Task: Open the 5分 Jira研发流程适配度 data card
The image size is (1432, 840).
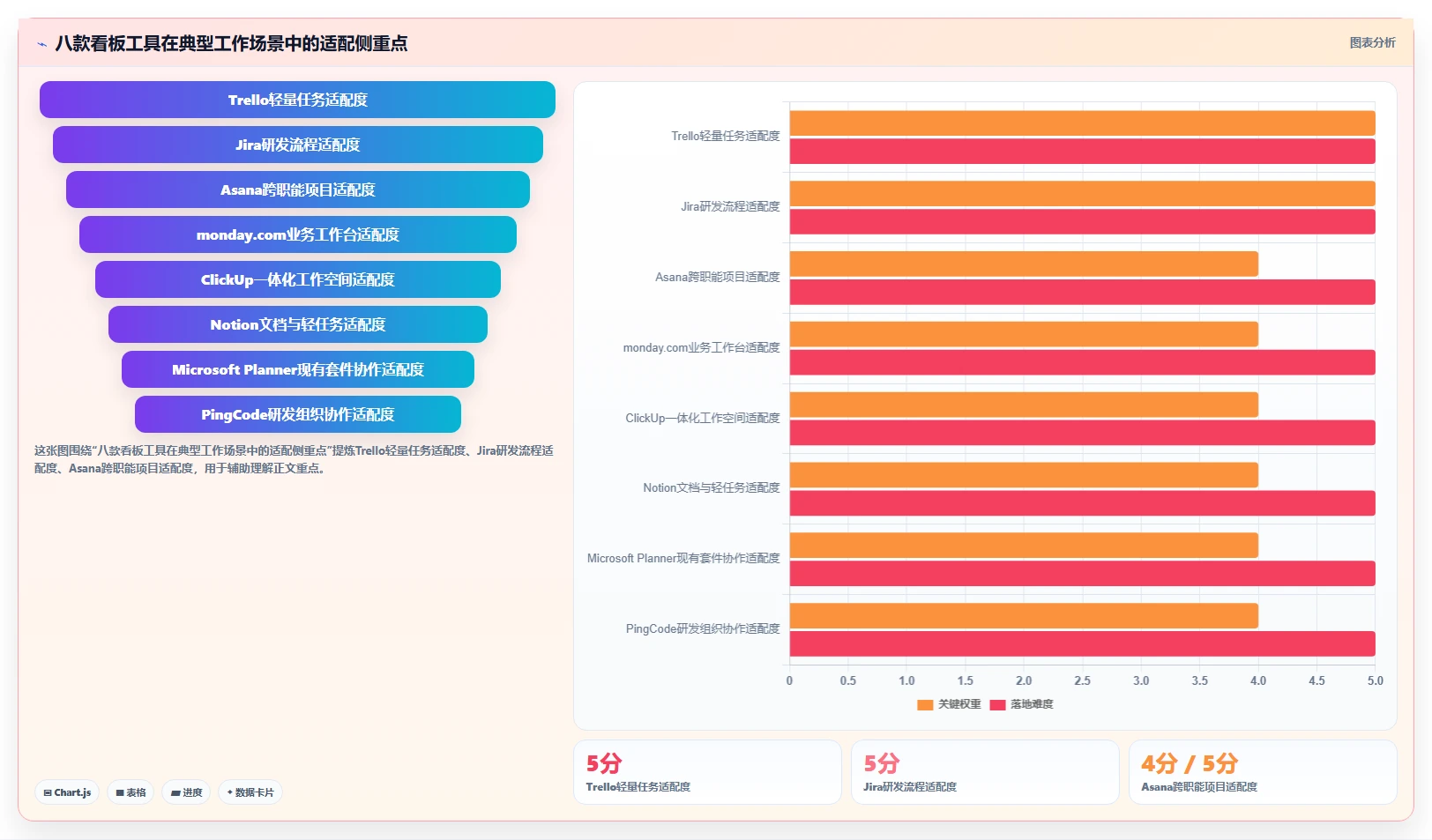Action: (x=985, y=772)
